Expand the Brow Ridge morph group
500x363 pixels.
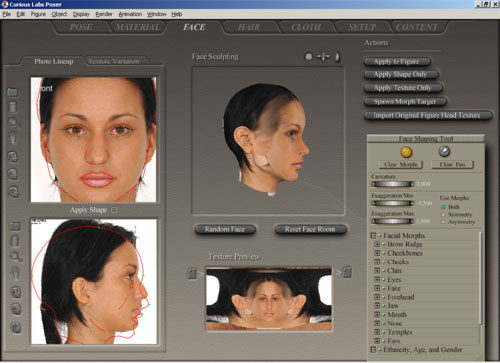coord(377,244)
